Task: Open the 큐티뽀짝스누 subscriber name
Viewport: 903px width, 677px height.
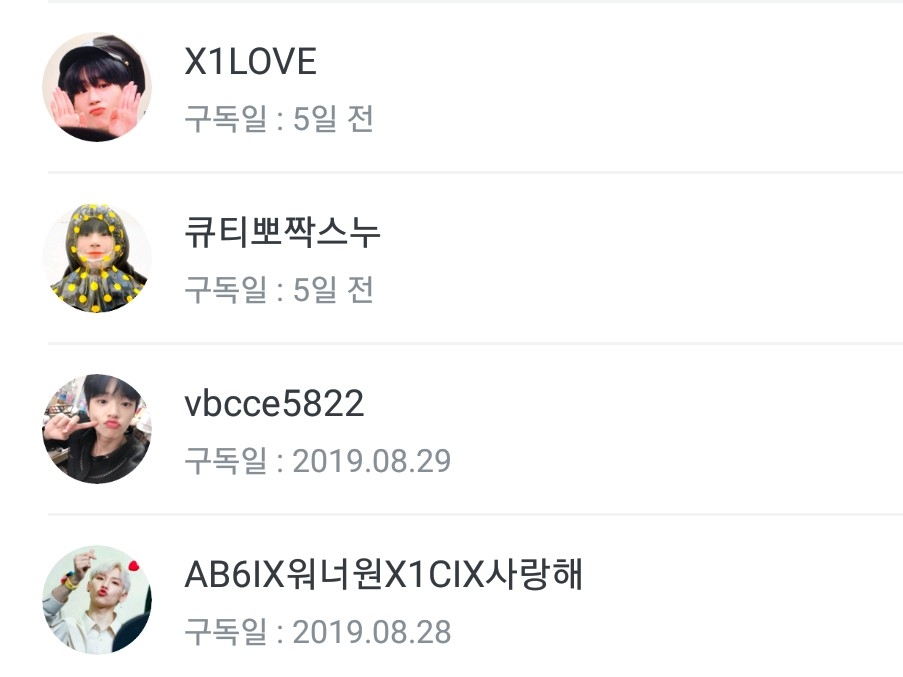Action: (282, 232)
